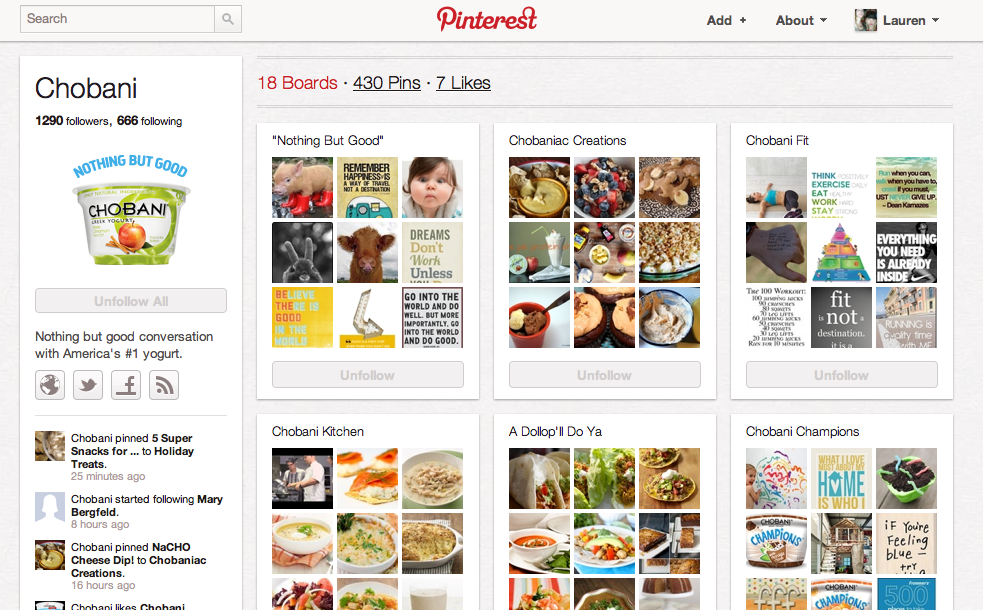
Task: Open Chobani's Facebook profile icon
Action: point(126,385)
